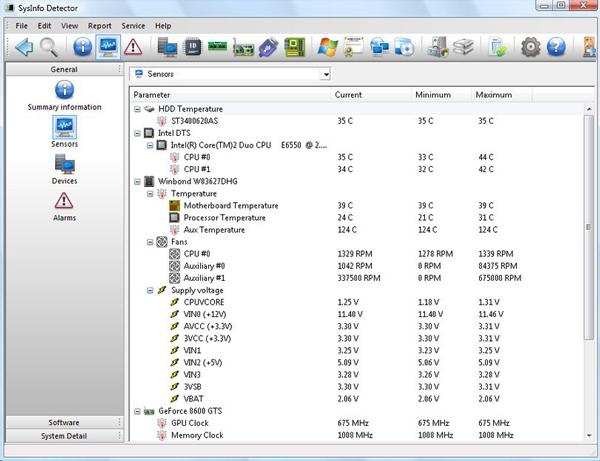600x461 pixels.
Task: Click the blue help question mark icon
Action: tap(556, 47)
